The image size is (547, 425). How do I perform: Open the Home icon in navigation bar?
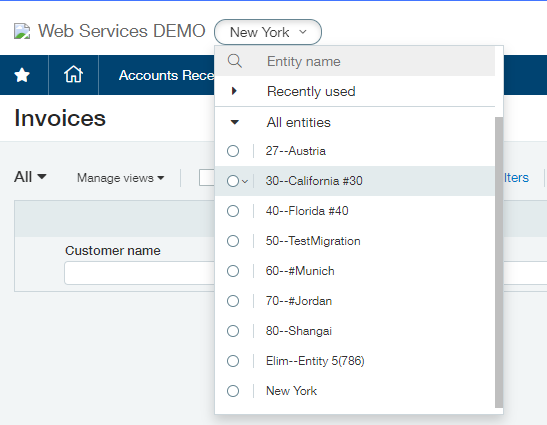click(x=73, y=75)
